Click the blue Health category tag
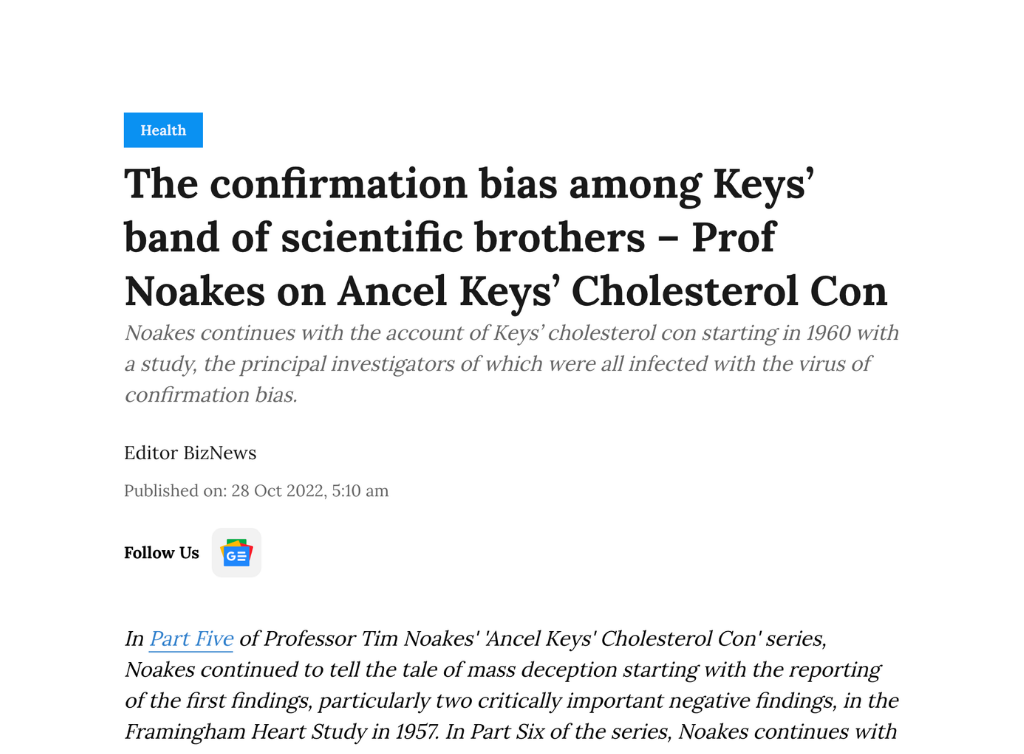This screenshot has width=1024, height=754. 163,130
